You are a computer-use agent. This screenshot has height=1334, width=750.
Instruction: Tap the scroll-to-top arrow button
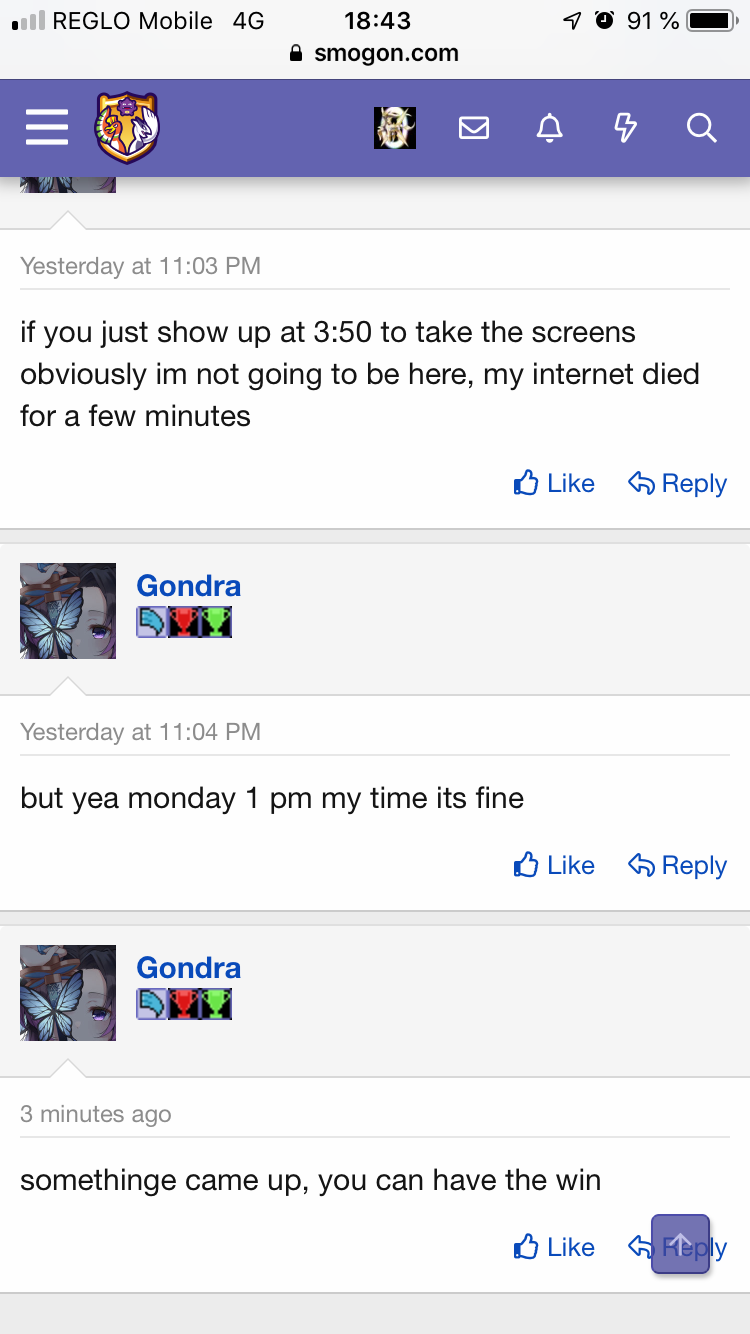[680, 1244]
